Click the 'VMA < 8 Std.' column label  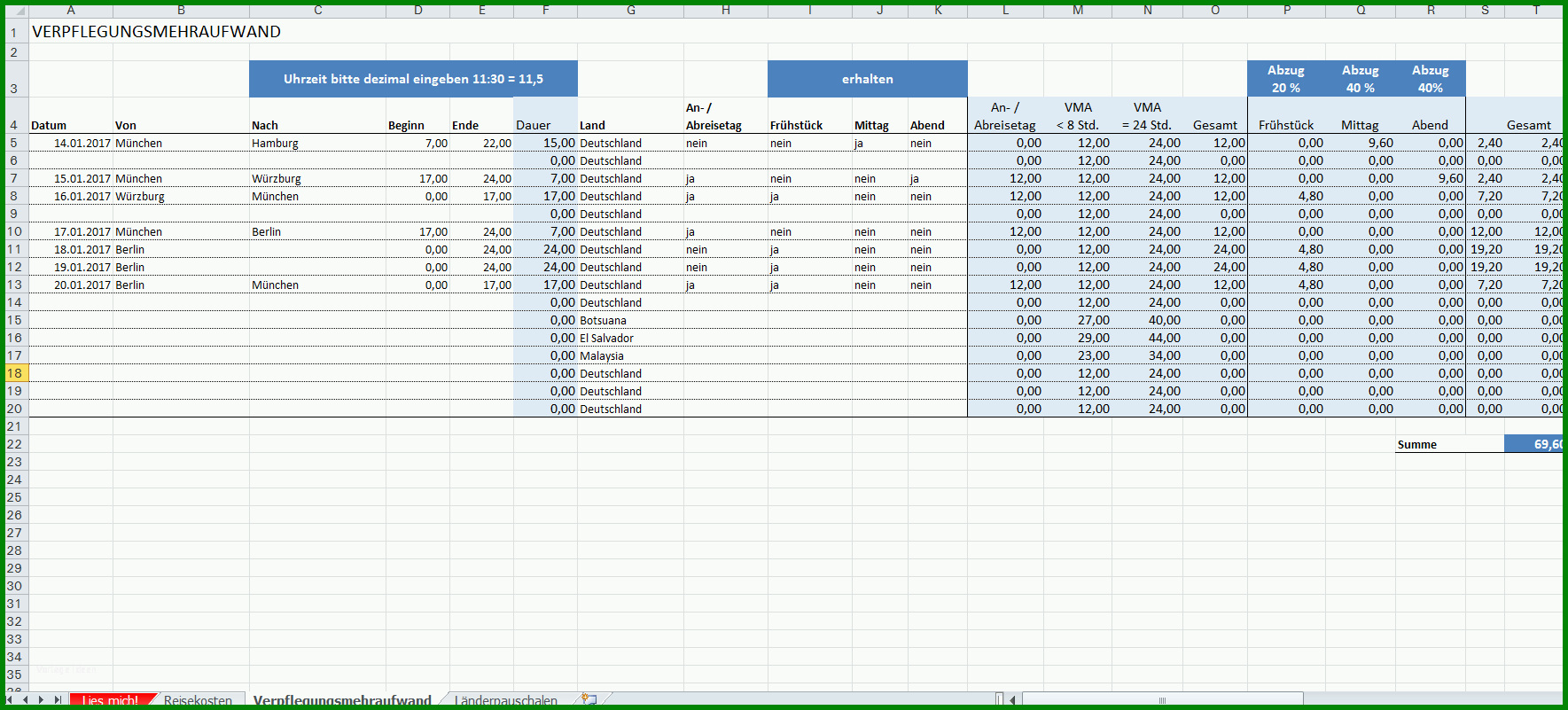click(1078, 116)
